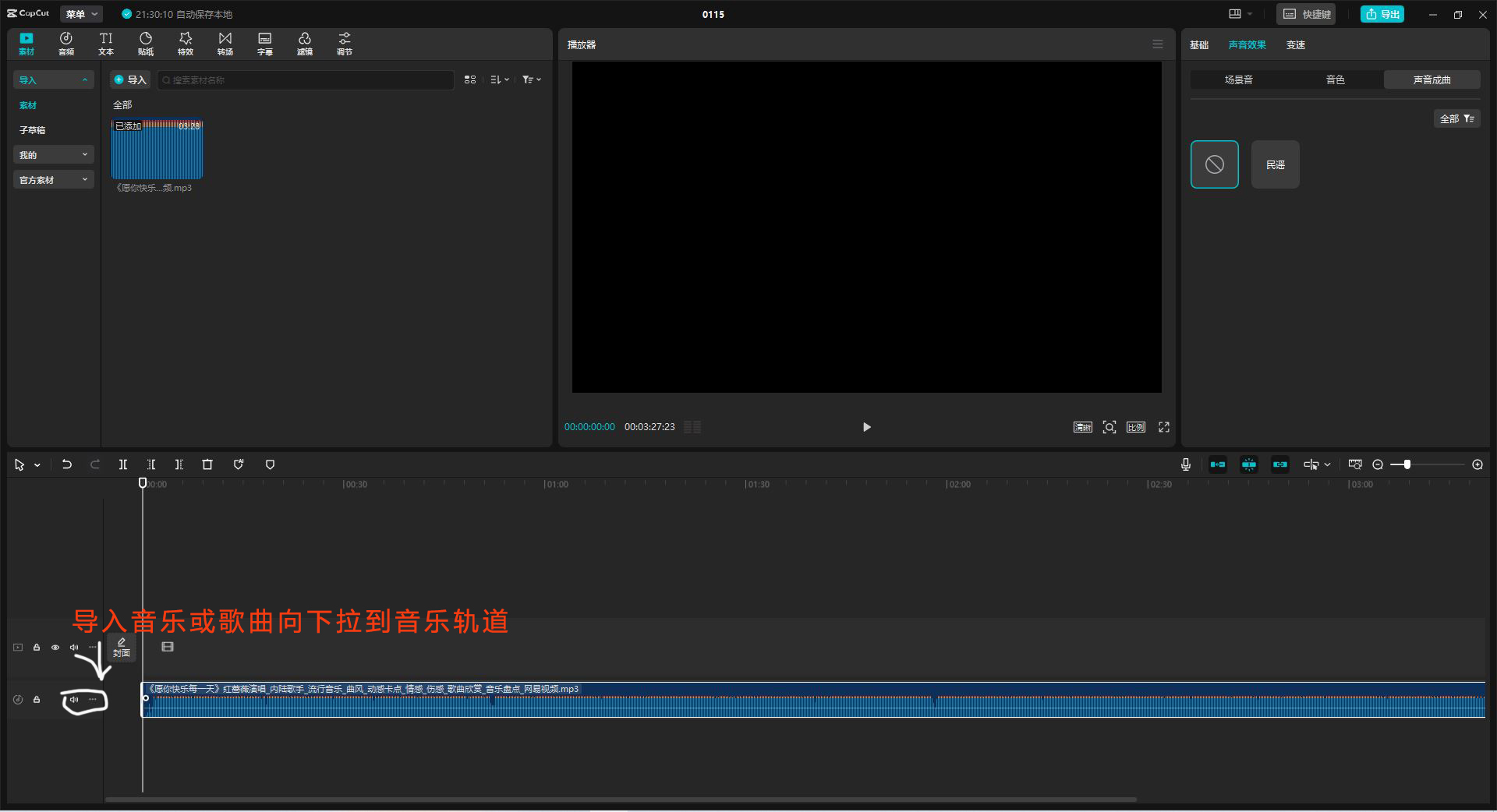The height and width of the screenshot is (812, 1497).
Task: Select the 民谣 folk song style
Action: pos(1276,164)
